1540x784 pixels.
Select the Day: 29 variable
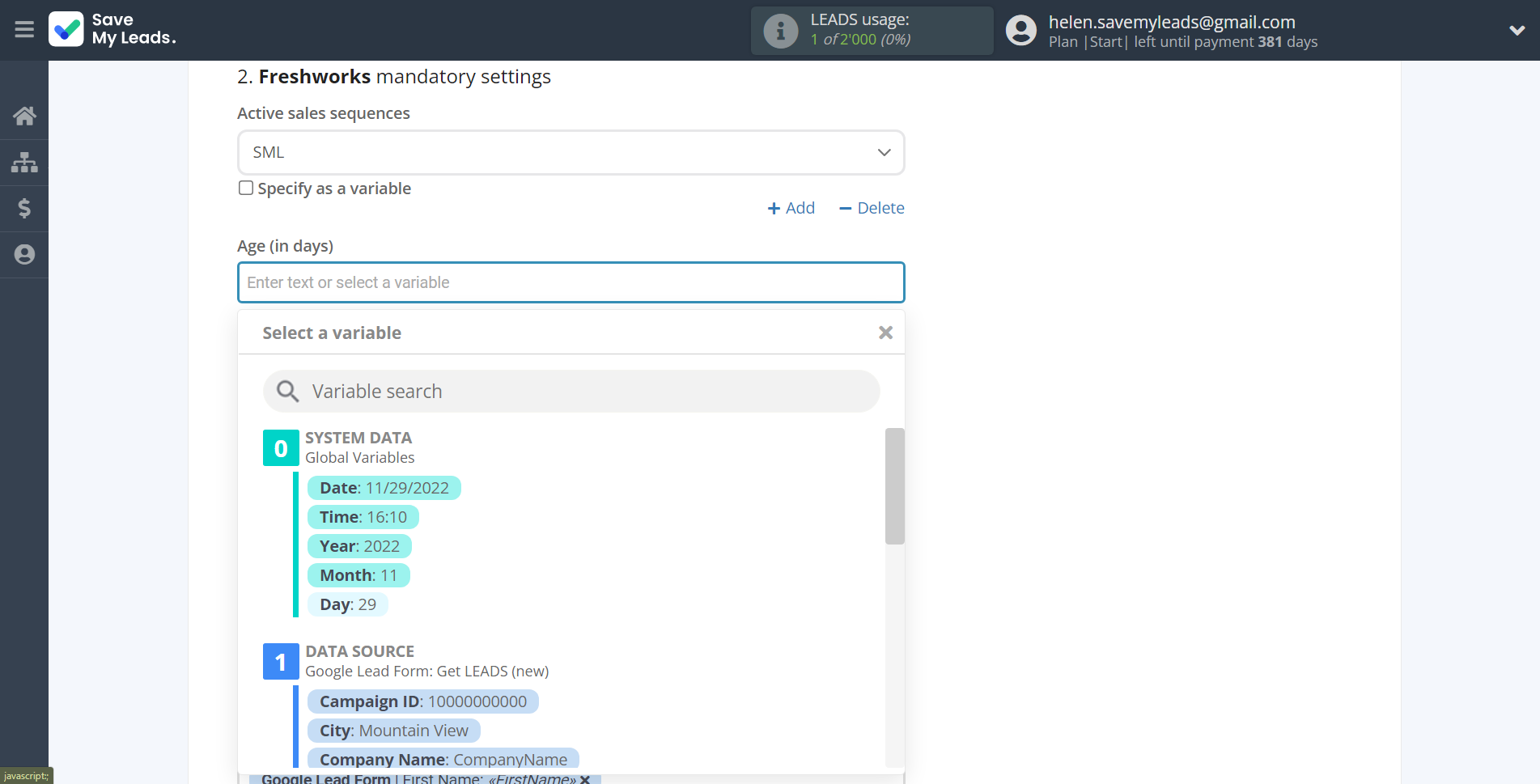347,604
